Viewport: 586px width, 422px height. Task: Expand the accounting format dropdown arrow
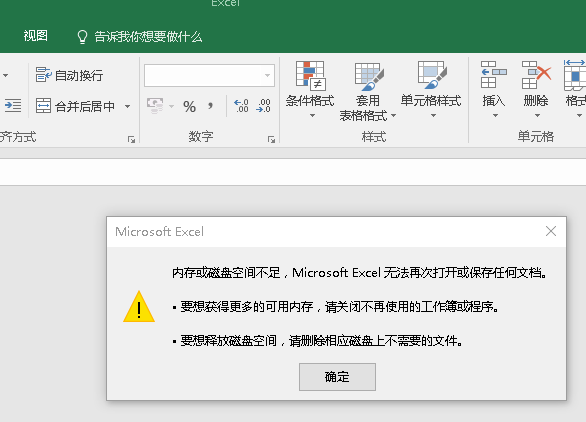tap(171, 107)
